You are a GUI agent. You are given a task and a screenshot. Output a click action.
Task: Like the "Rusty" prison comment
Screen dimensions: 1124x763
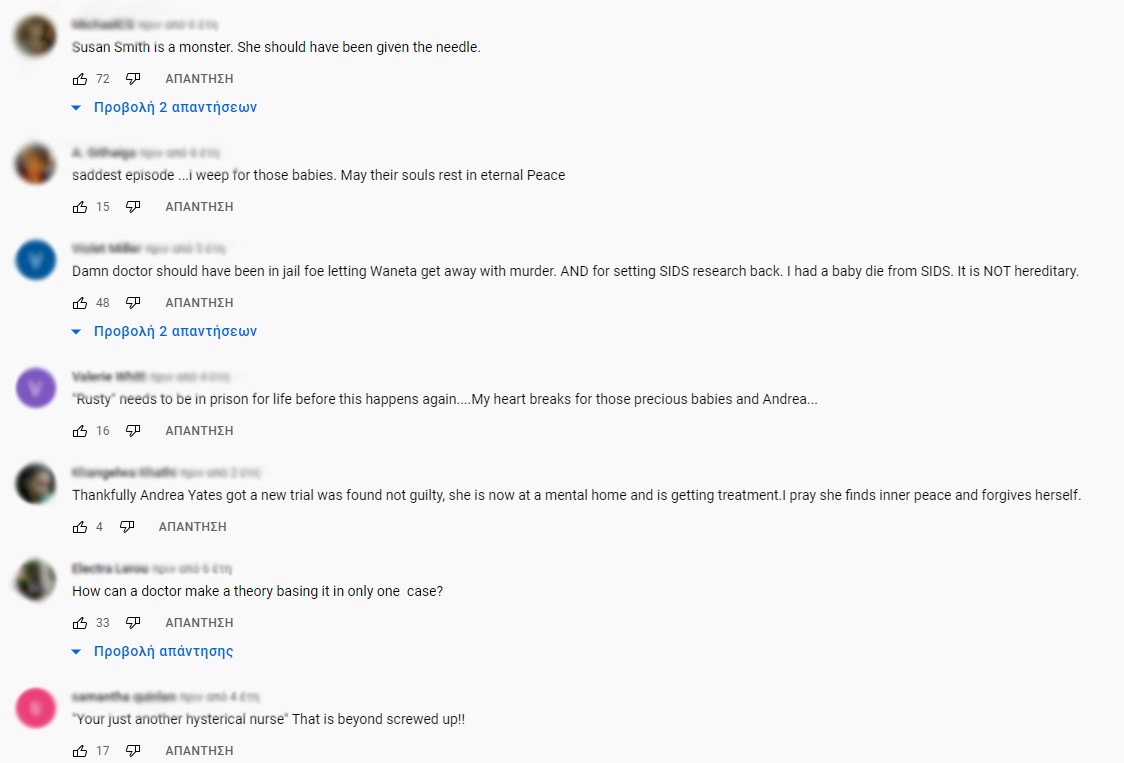(80, 431)
